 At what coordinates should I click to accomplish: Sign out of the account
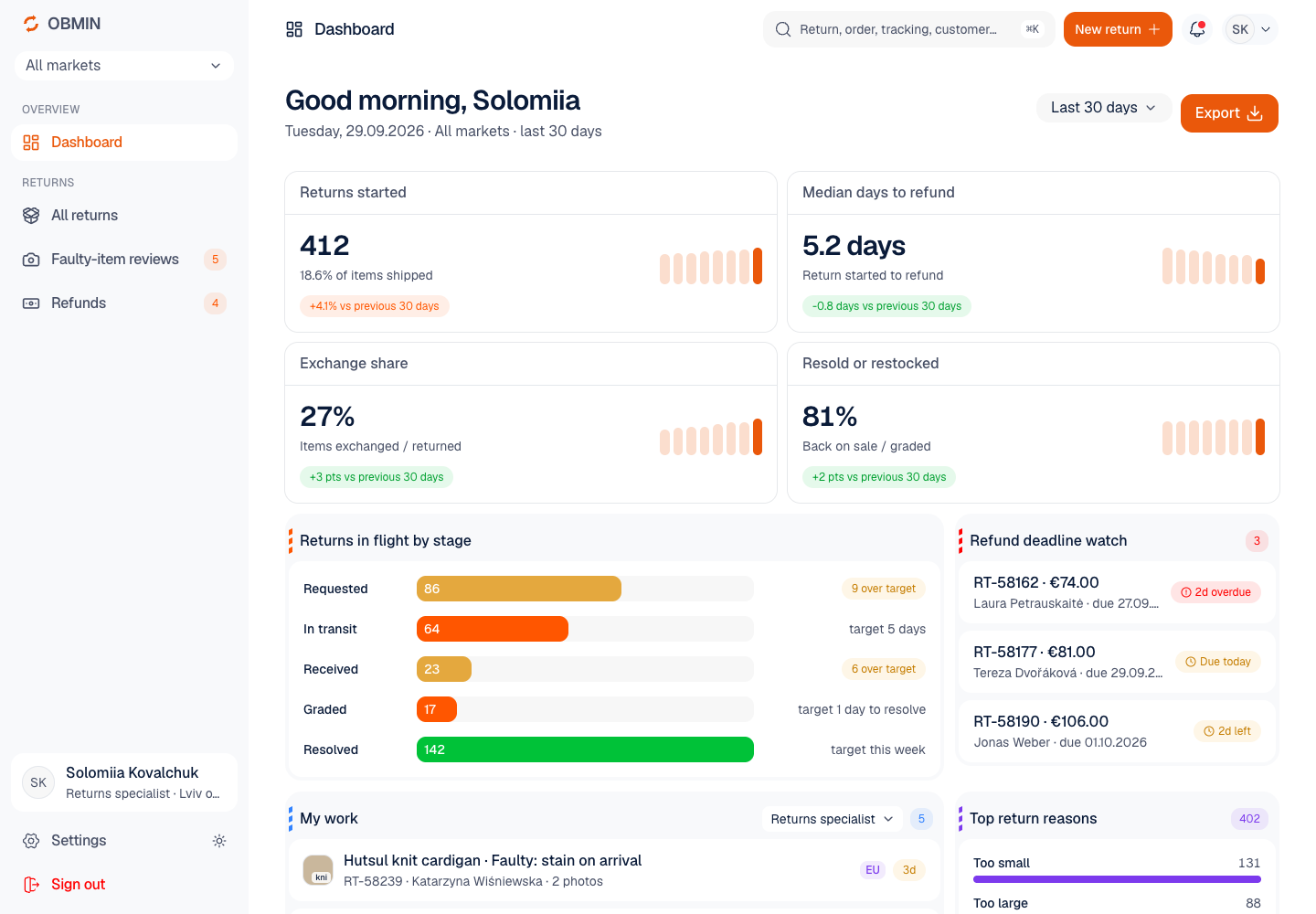click(x=124, y=885)
